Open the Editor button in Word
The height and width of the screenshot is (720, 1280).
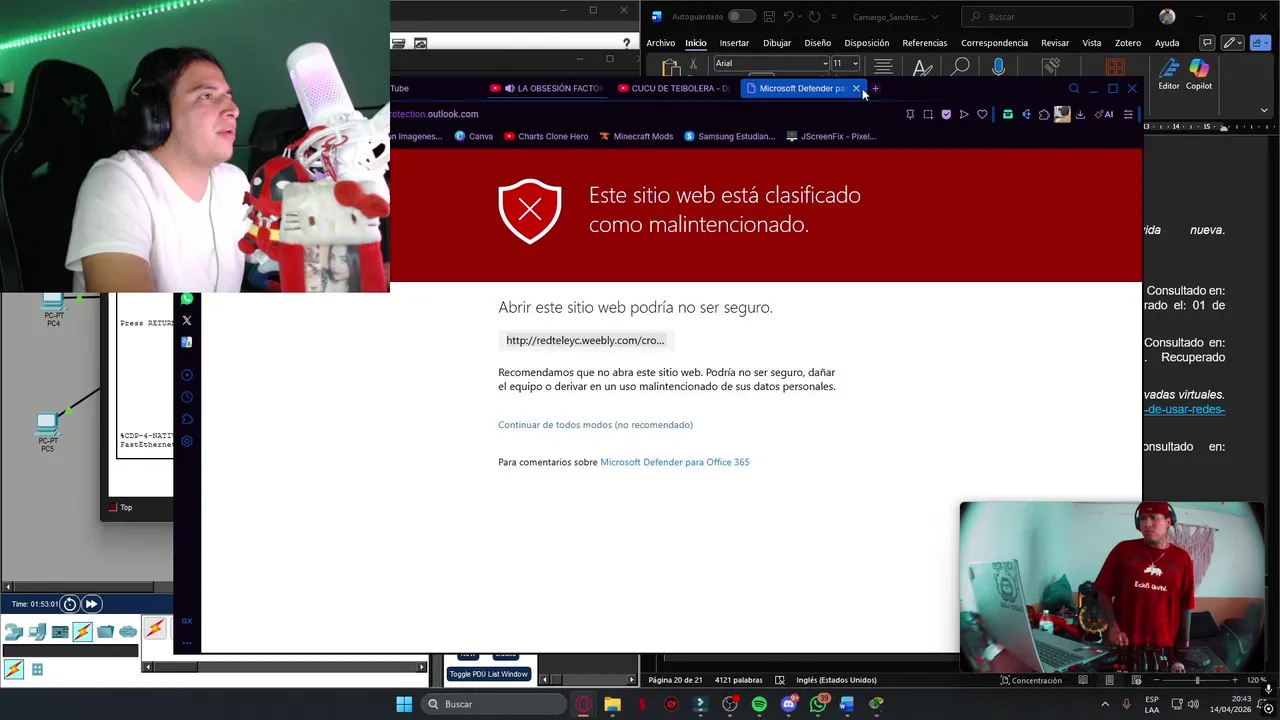(1169, 74)
